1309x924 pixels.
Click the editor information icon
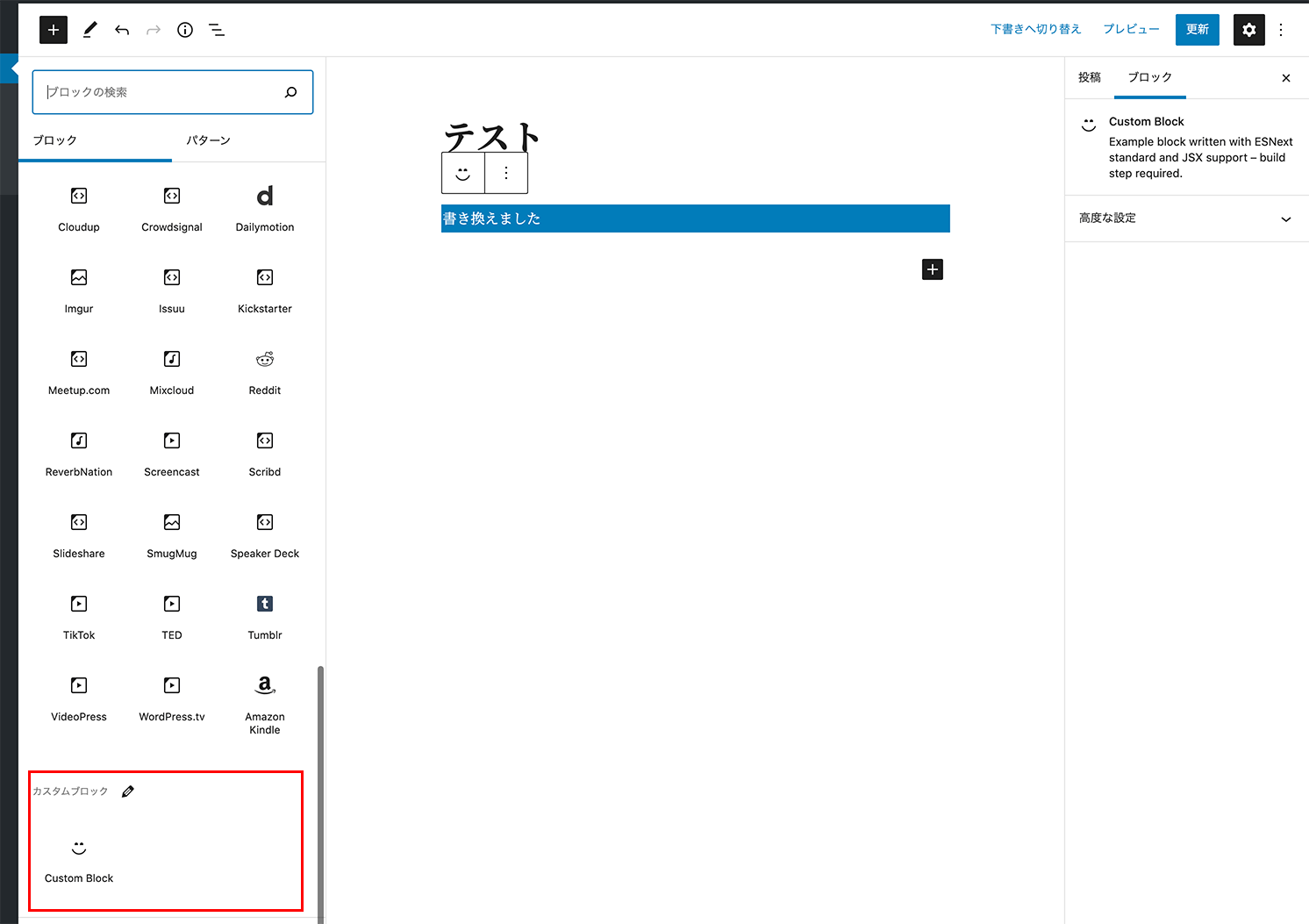click(184, 29)
